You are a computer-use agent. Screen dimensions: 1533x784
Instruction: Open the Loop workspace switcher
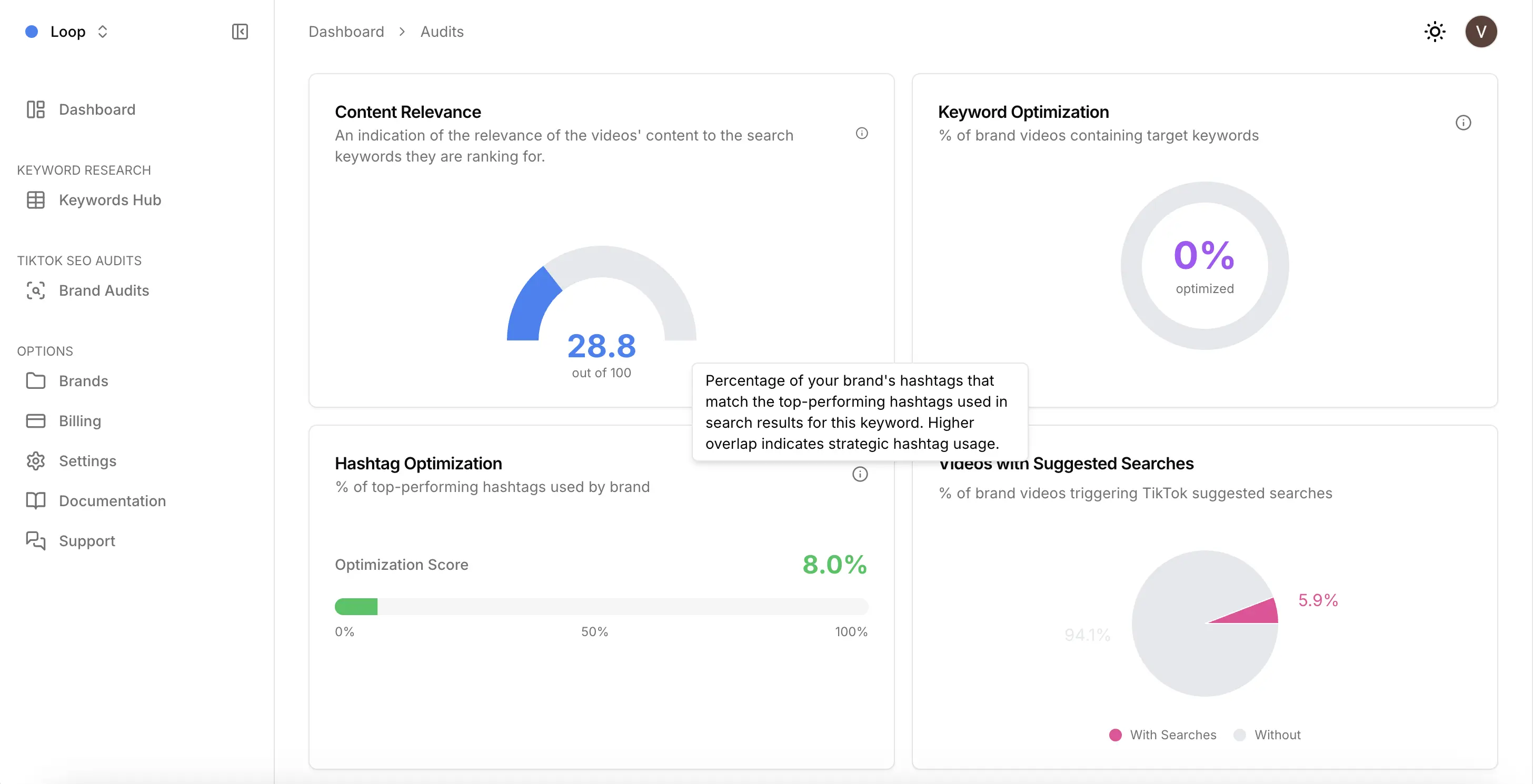67,32
